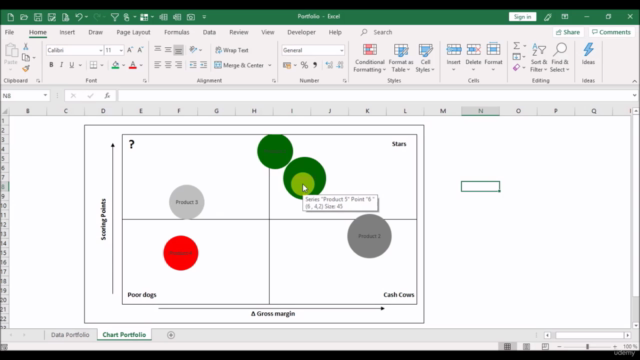This screenshot has height=360, width=640.
Task: Open the File menu
Action: point(9,32)
